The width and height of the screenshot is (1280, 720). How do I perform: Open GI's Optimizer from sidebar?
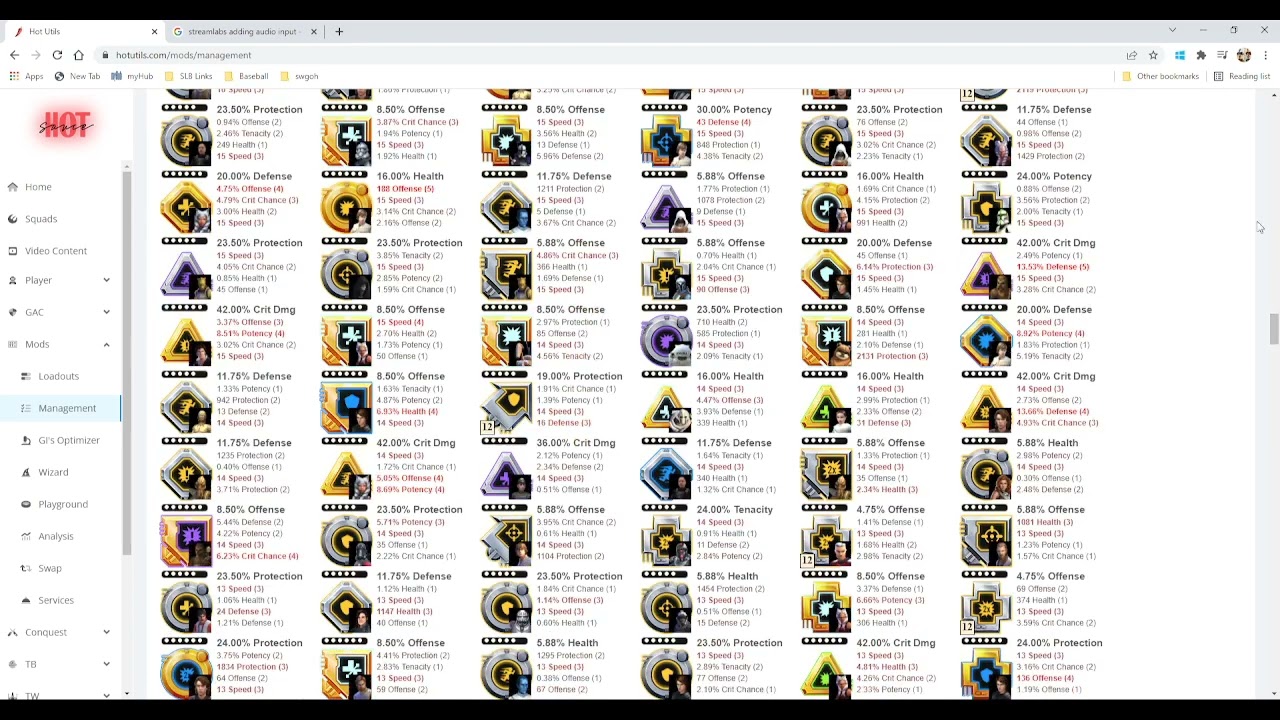tap(69, 440)
